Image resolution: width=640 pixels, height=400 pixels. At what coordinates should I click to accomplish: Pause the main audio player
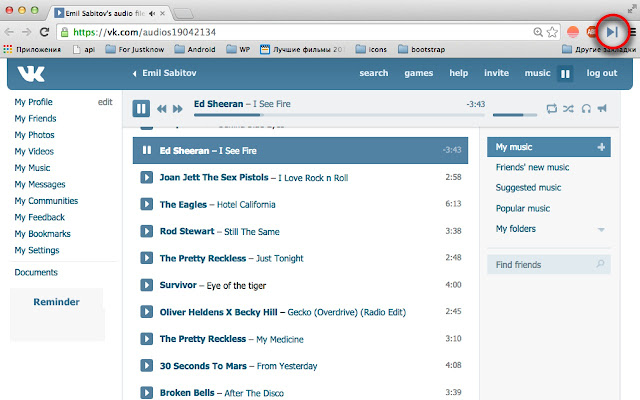point(141,109)
